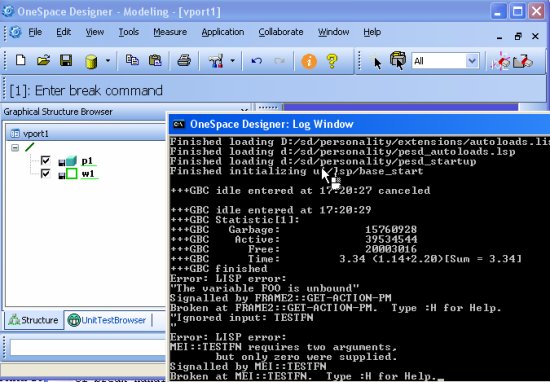Click the blue cube icon of p1
Image resolution: width=550 pixels, height=382 pixels.
(71, 161)
